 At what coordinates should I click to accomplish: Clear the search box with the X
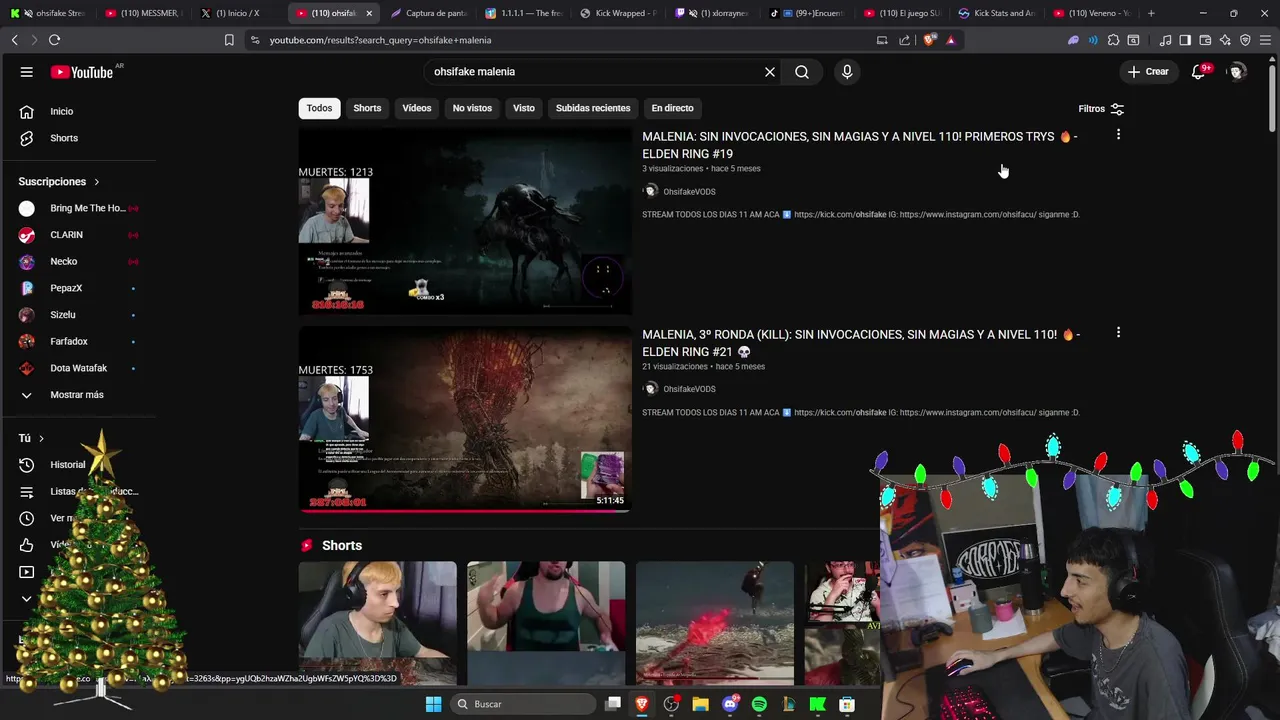[770, 72]
